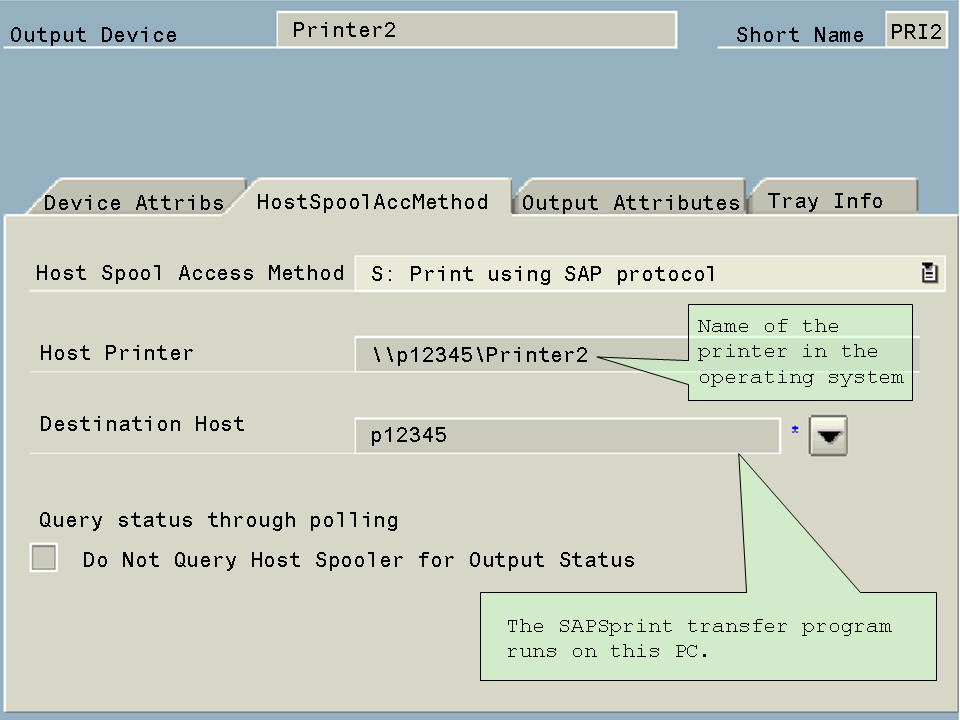Select the Destination Host field p12345
This screenshot has width=960, height=720.
566,436
